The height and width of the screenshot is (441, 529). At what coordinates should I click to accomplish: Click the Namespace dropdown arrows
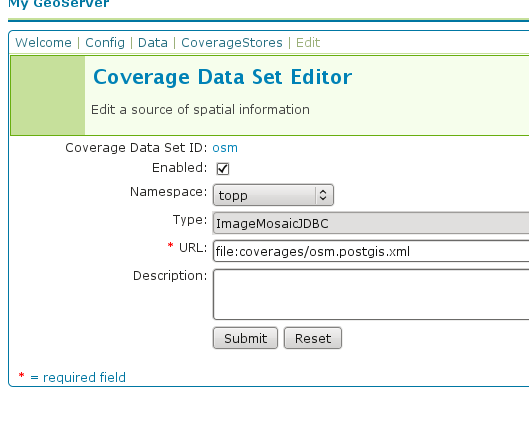click(323, 195)
